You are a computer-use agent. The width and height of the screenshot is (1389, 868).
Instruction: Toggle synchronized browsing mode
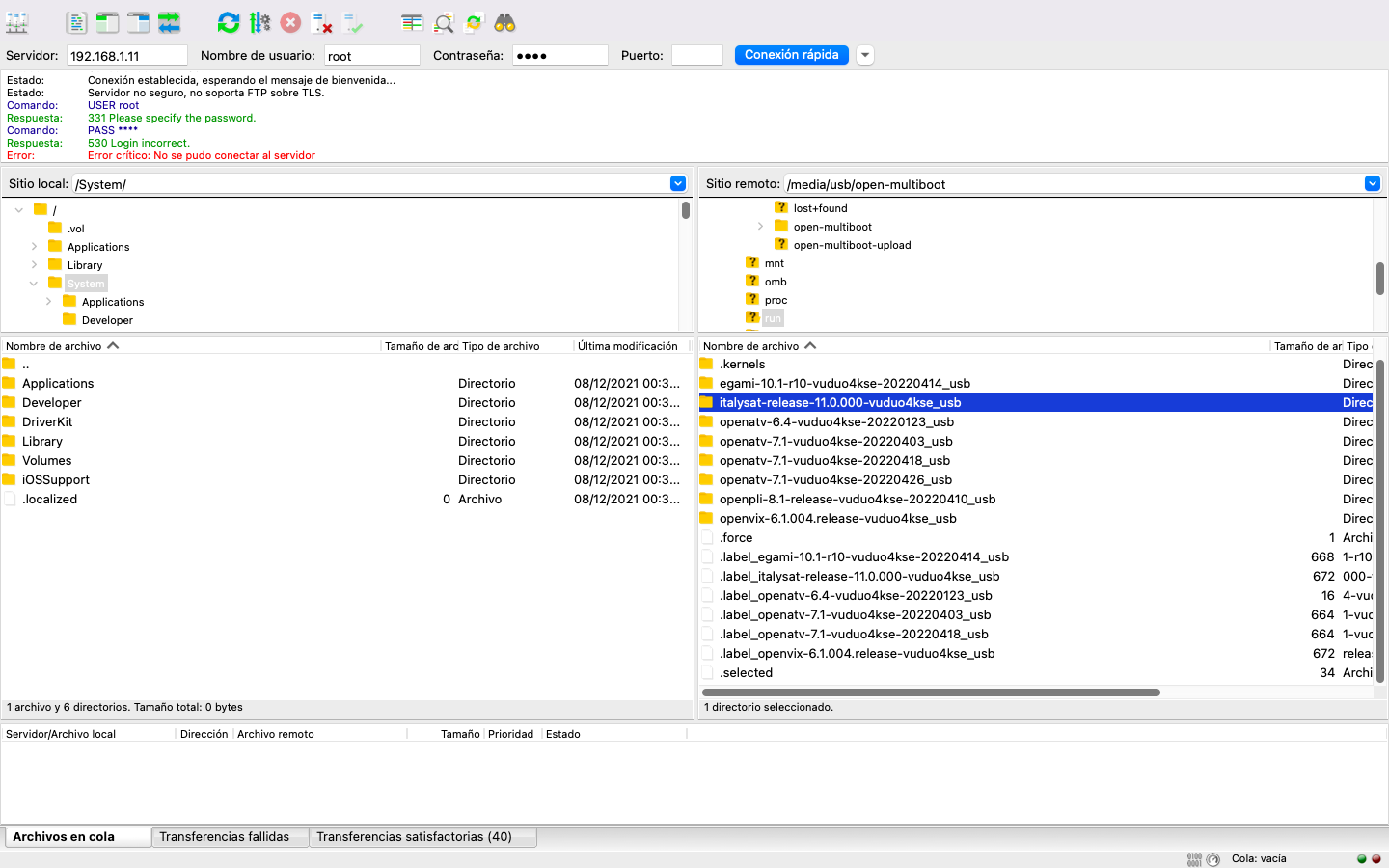tap(474, 22)
